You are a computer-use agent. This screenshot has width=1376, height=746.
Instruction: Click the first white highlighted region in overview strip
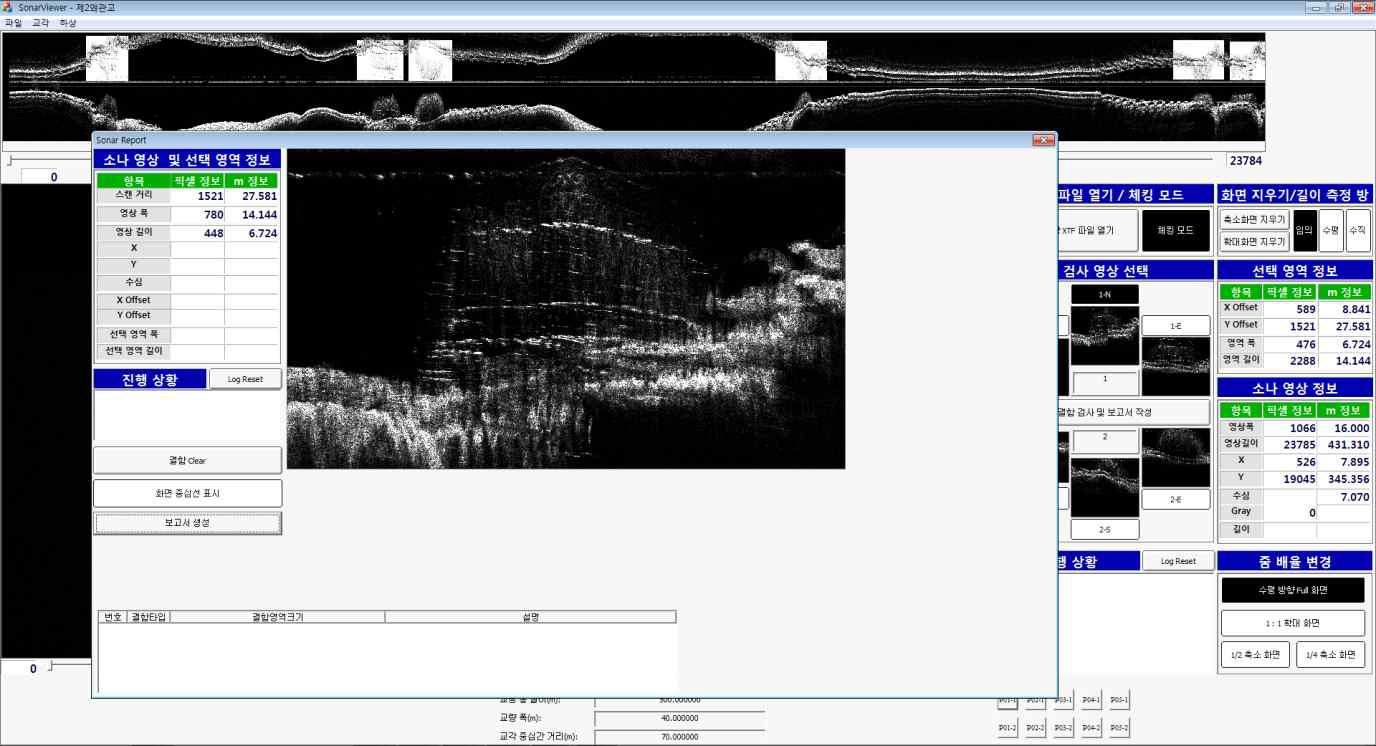coord(107,58)
